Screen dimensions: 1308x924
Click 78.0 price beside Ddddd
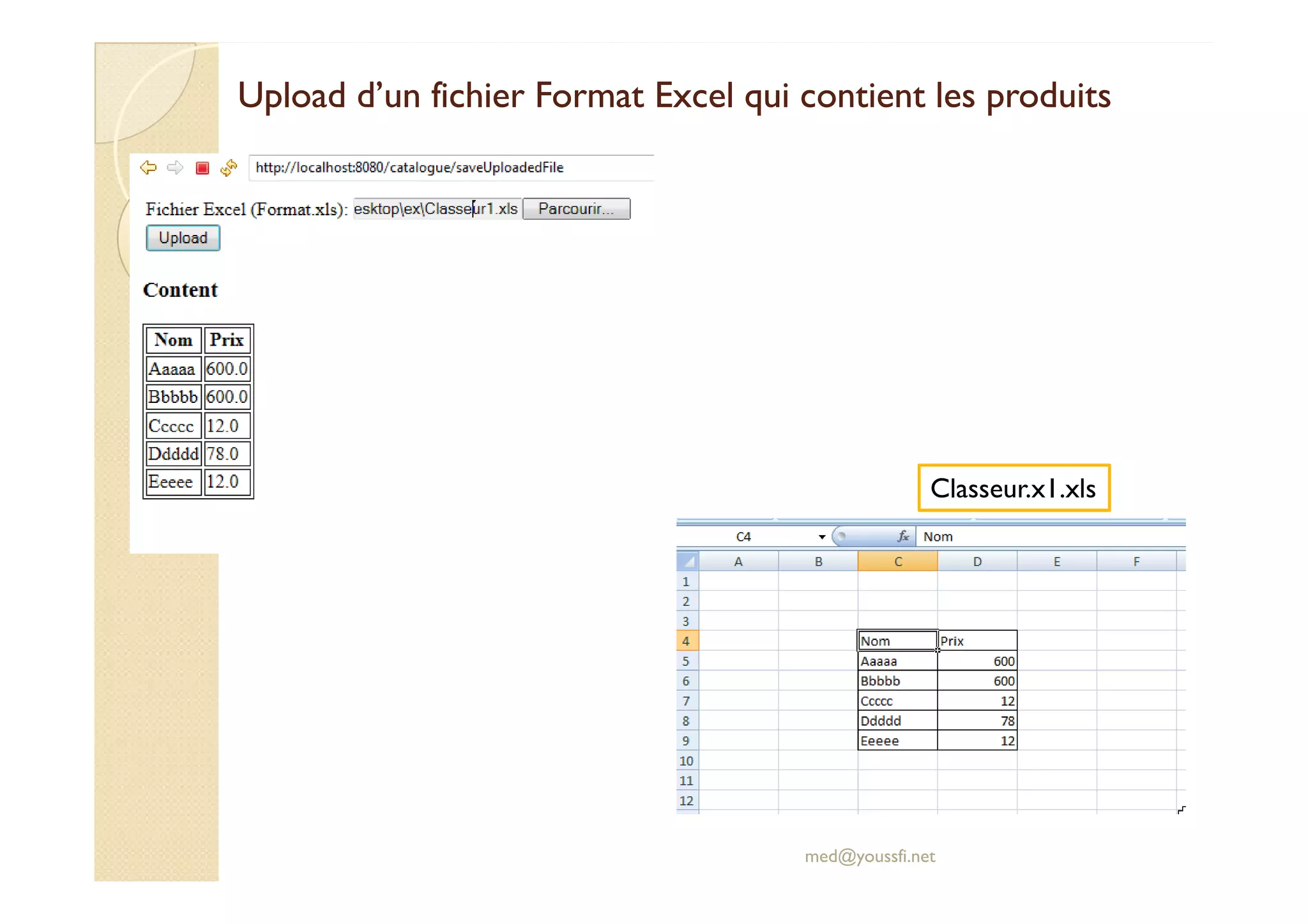pyautogui.click(x=227, y=453)
